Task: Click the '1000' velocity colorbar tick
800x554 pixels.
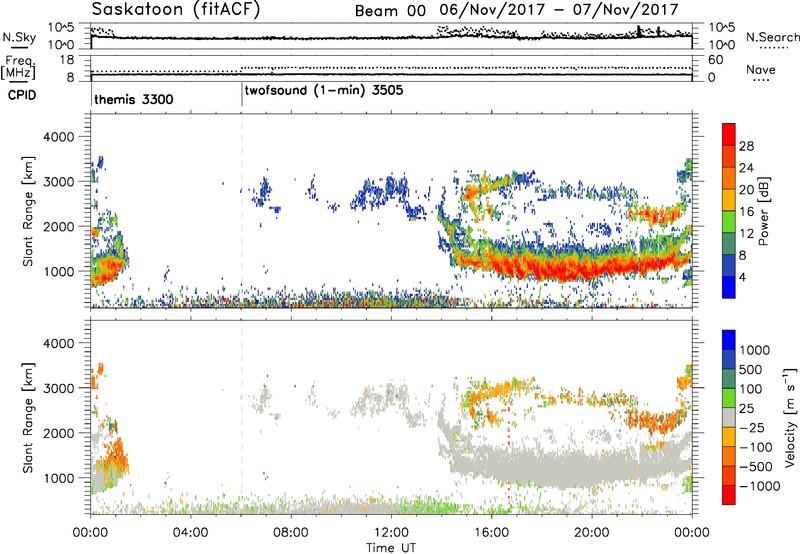Action: (x=755, y=350)
